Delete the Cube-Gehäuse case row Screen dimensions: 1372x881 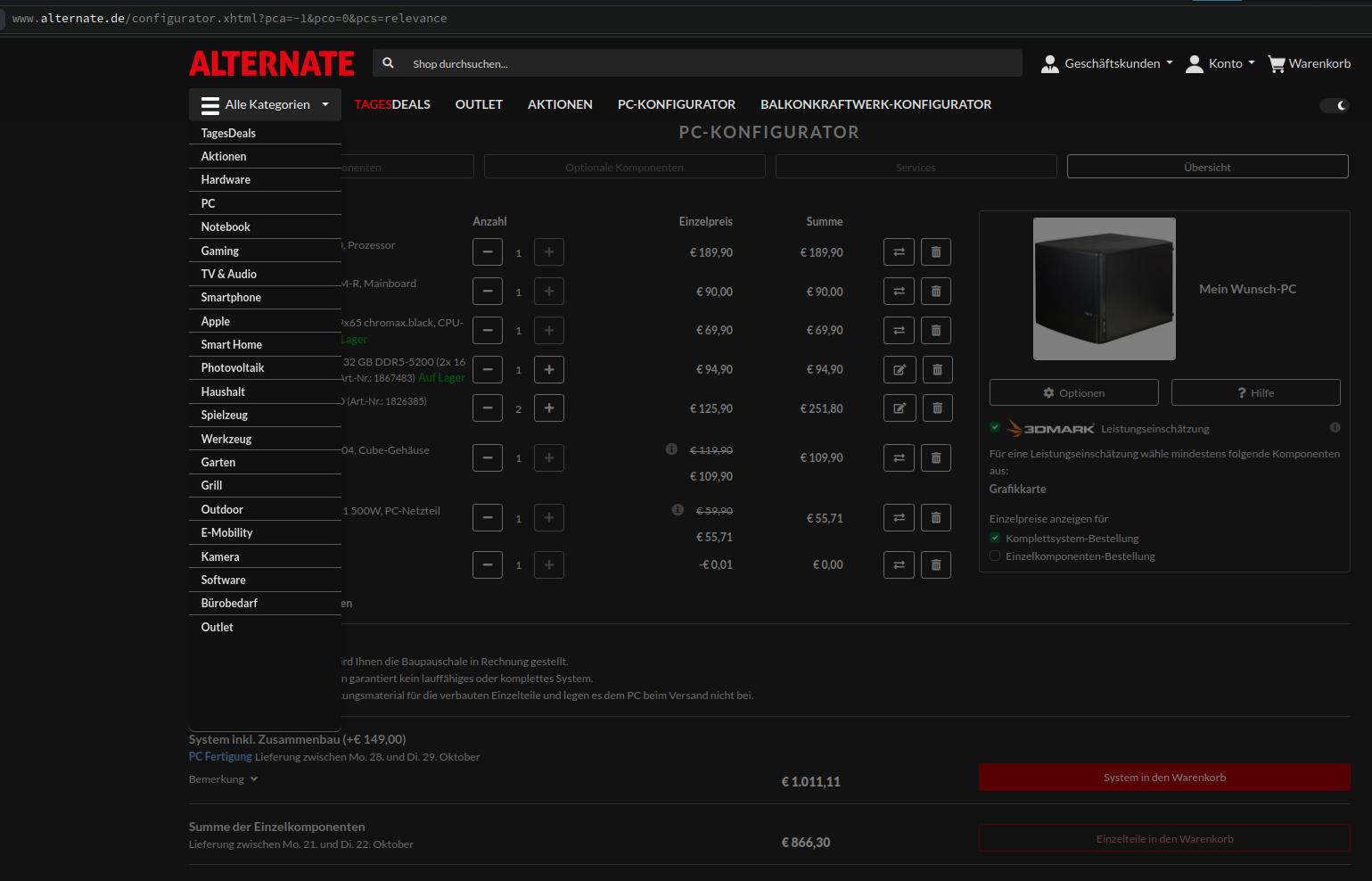coord(935,458)
